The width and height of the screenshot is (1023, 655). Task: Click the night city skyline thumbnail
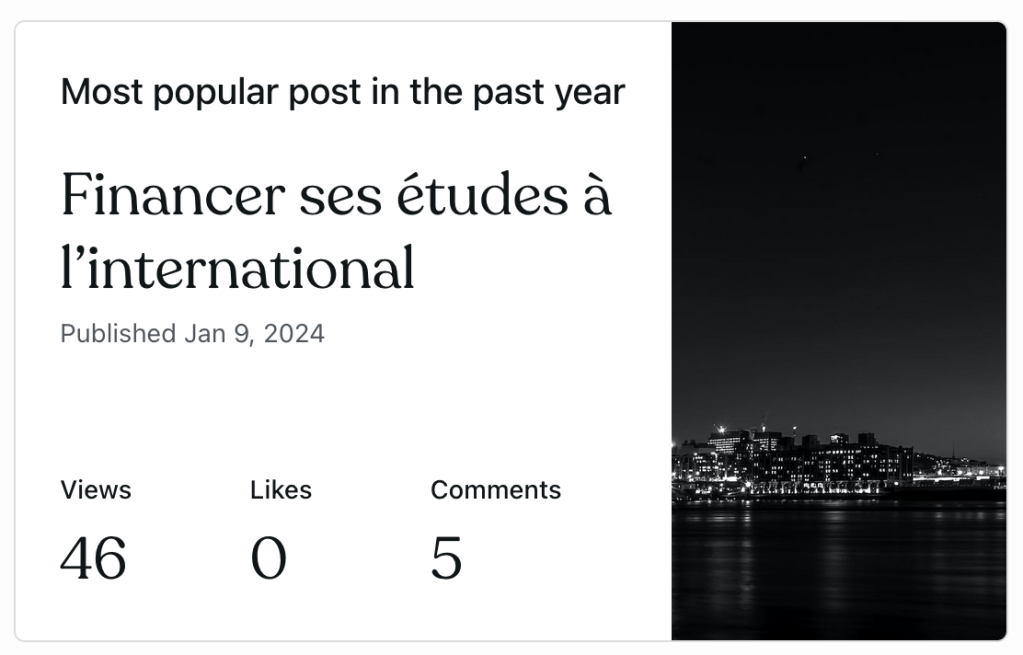pyautogui.click(x=838, y=330)
